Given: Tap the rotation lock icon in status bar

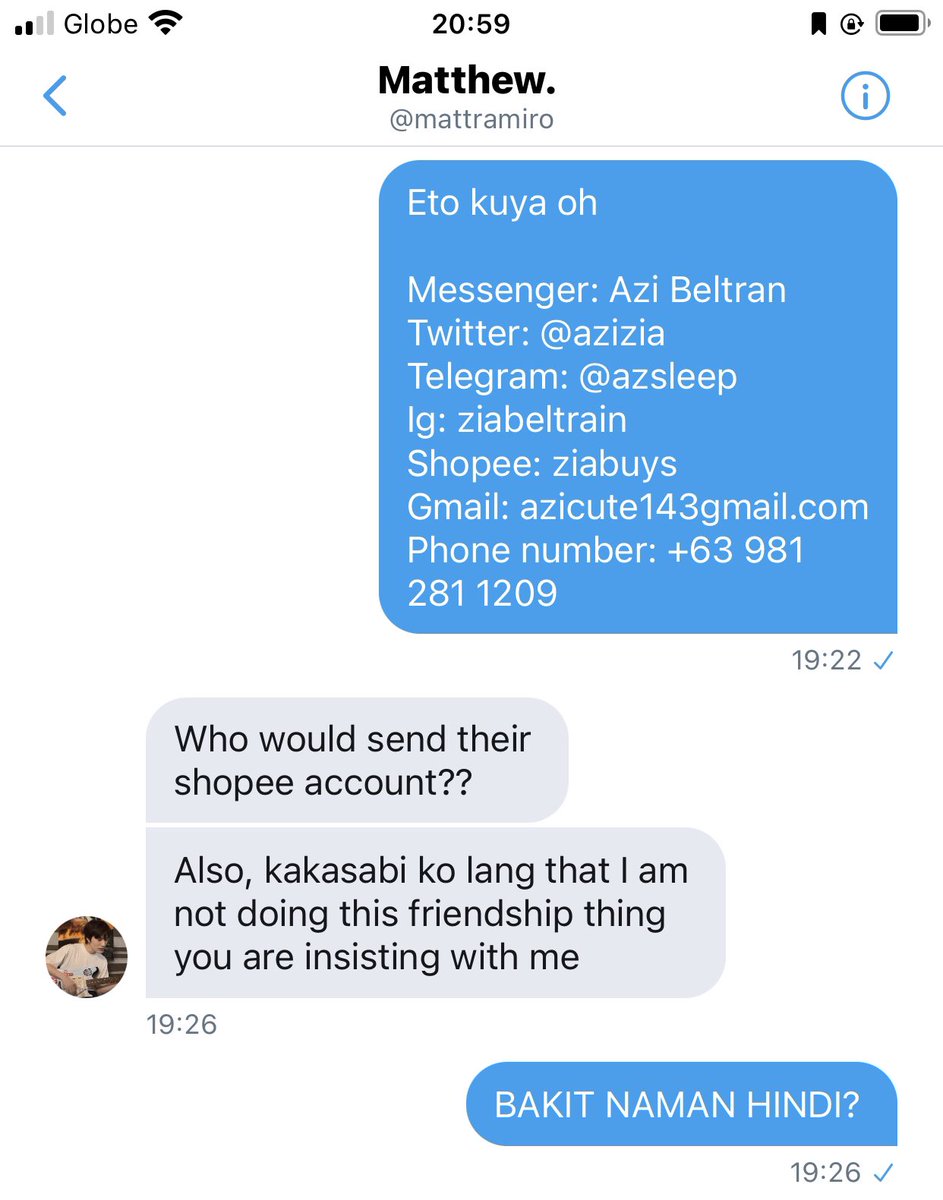Looking at the screenshot, I should [852, 24].
